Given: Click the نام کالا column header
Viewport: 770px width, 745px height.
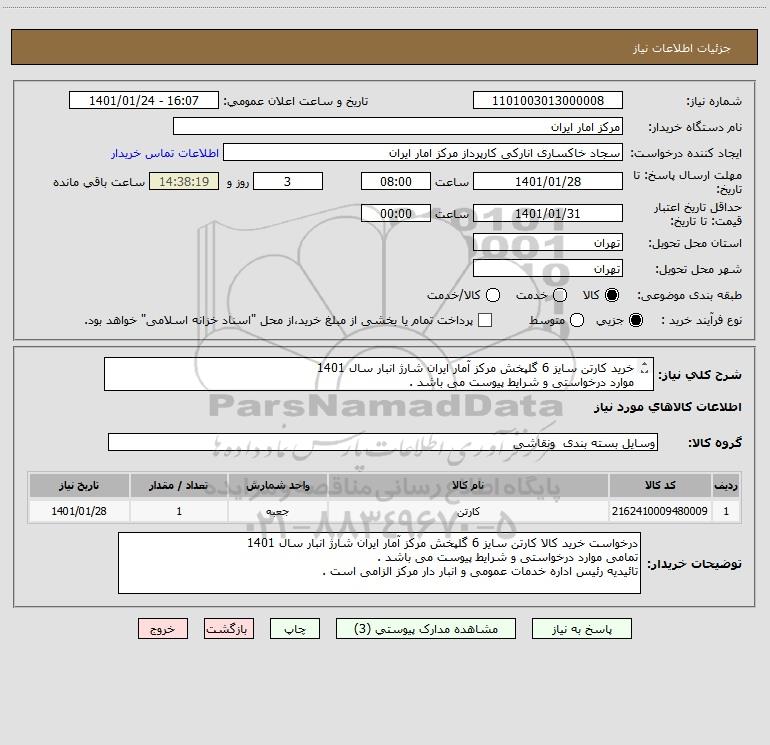Looking at the screenshot, I should pyautogui.click(x=468, y=486).
